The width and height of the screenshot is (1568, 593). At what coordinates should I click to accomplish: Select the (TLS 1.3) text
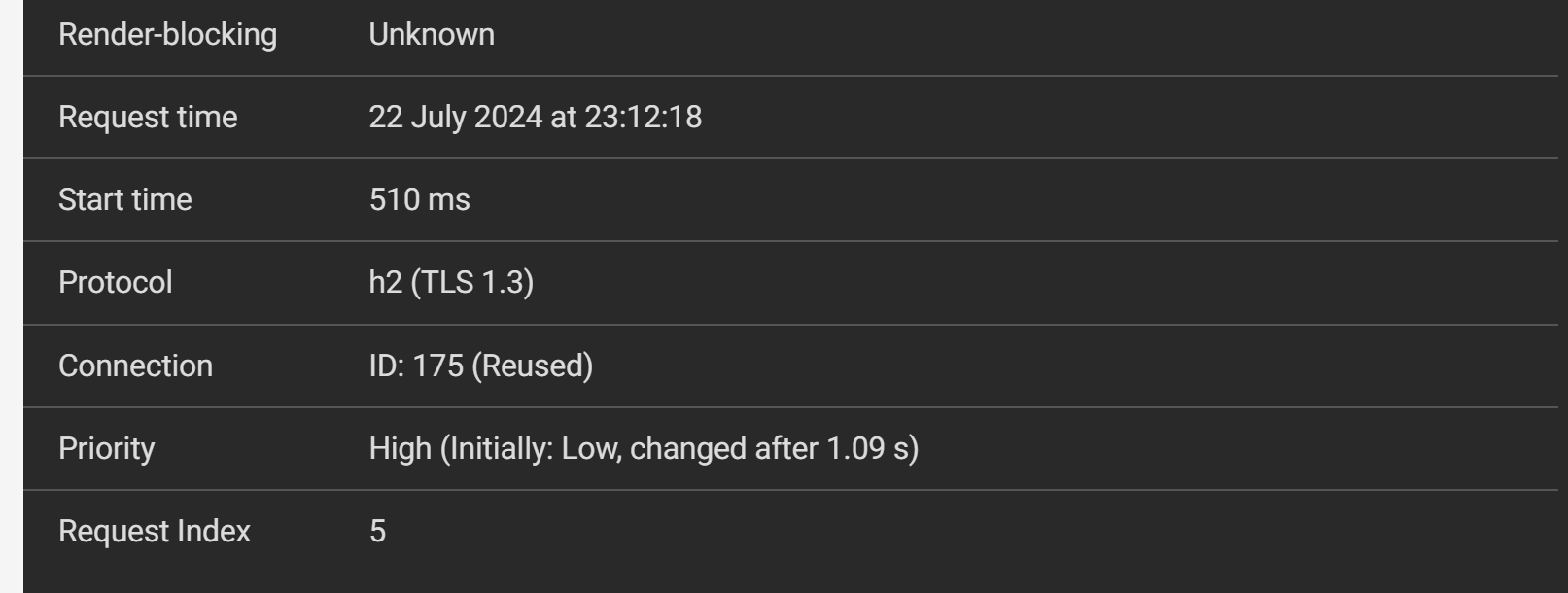472,283
